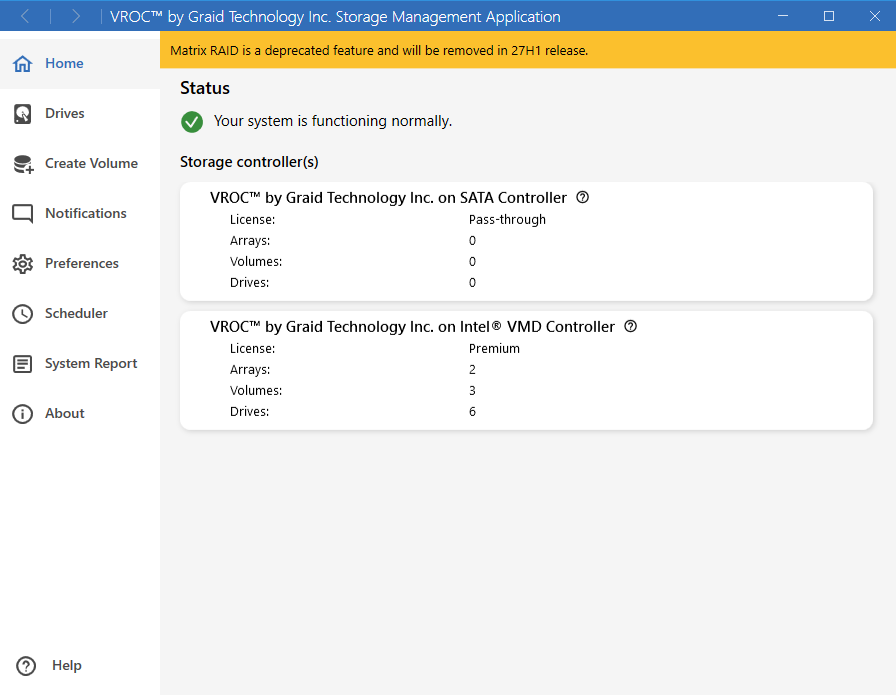Click the SATA License label
The image size is (896, 695).
click(252, 219)
